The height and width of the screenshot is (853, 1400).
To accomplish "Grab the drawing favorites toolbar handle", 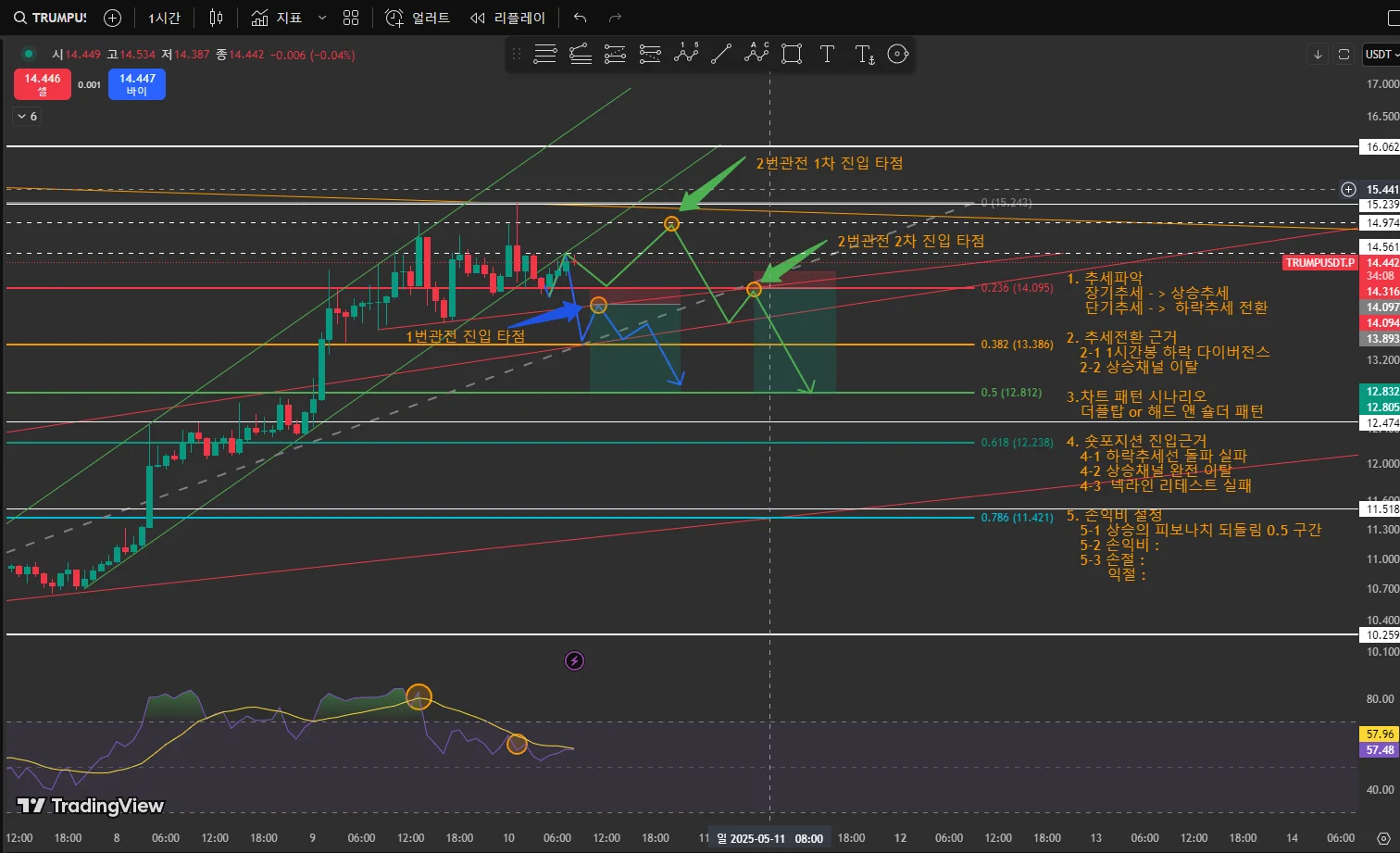I will tap(517, 55).
